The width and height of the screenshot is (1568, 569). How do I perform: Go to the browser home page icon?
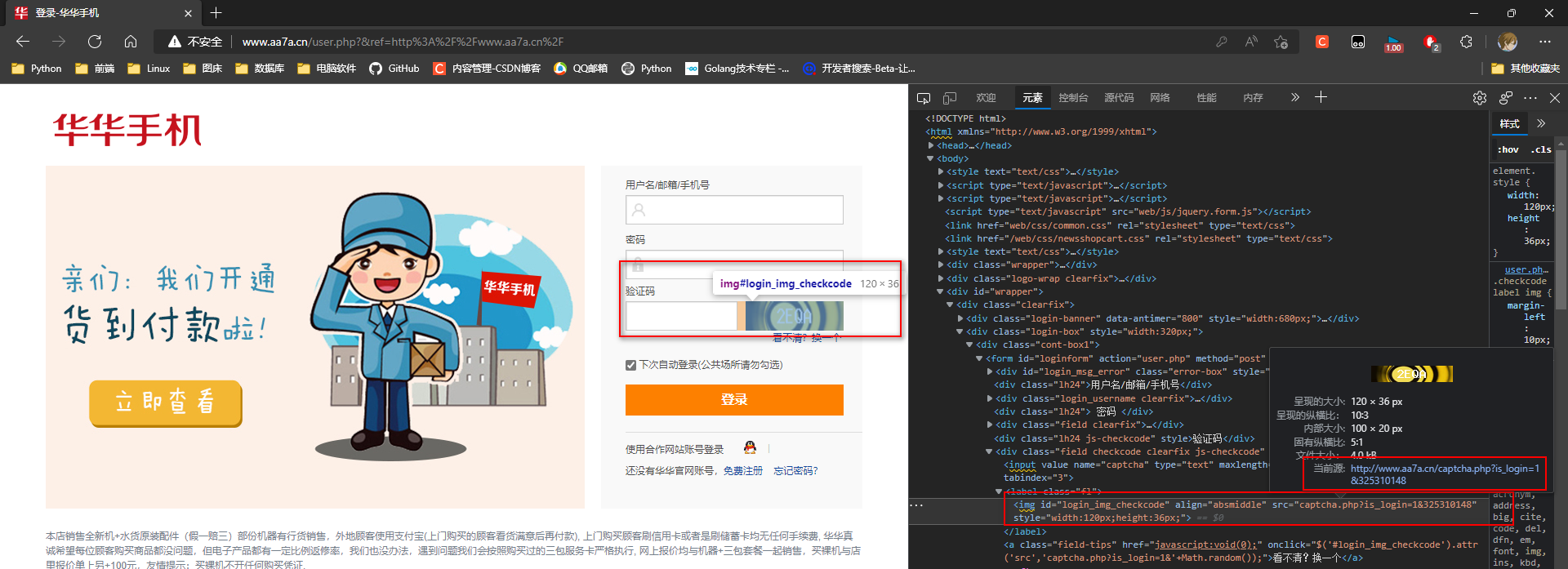tap(131, 42)
